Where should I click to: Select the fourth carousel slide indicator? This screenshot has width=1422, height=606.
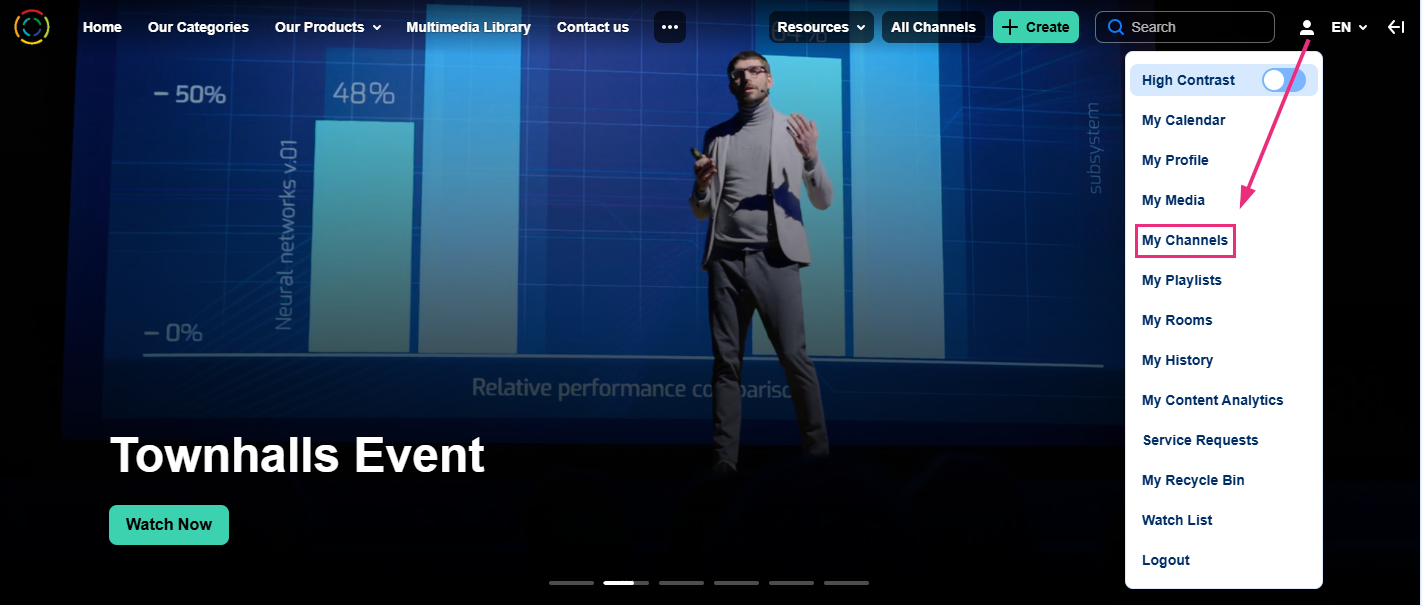[x=736, y=583]
